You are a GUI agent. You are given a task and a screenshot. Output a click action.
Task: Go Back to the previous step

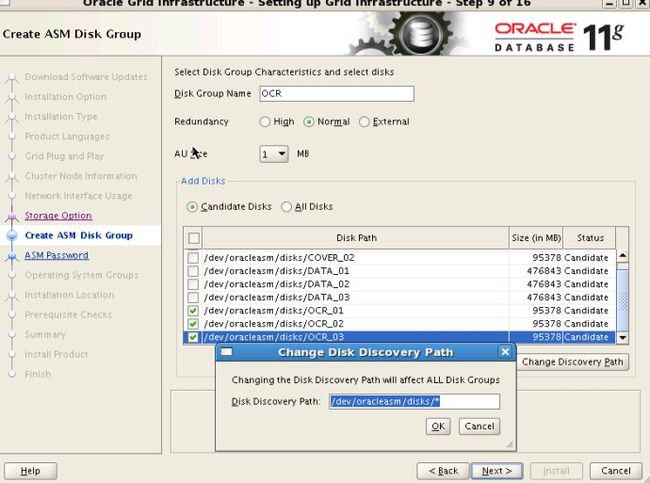443,471
